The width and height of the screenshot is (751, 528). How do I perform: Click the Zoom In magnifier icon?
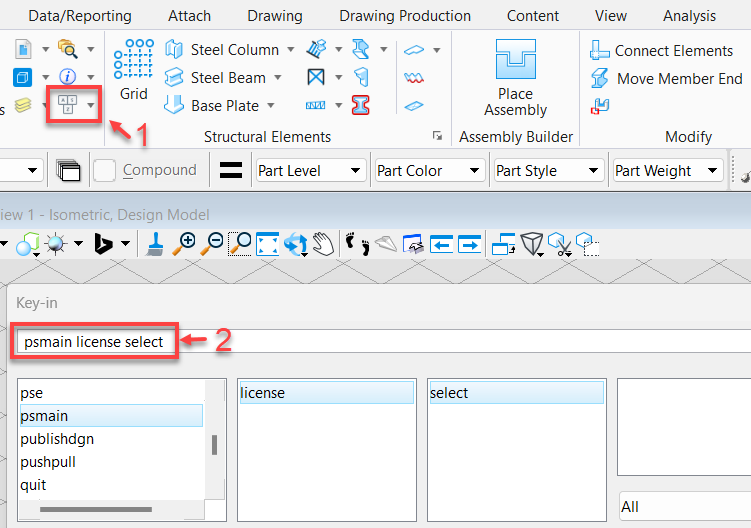(x=184, y=244)
